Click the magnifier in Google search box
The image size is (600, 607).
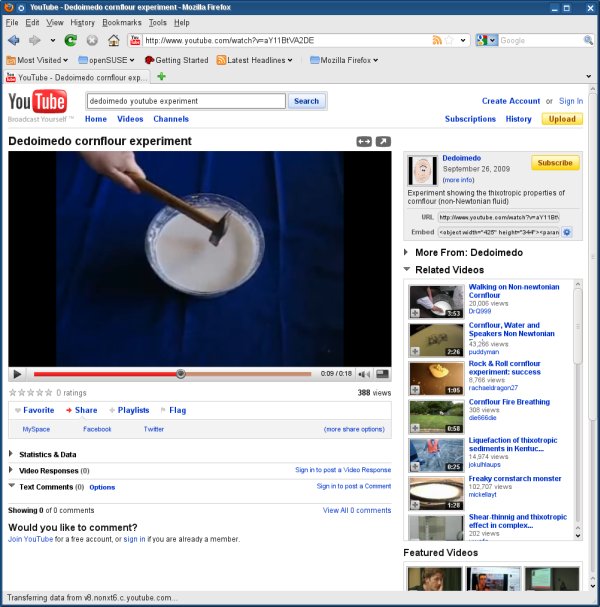pos(588,40)
